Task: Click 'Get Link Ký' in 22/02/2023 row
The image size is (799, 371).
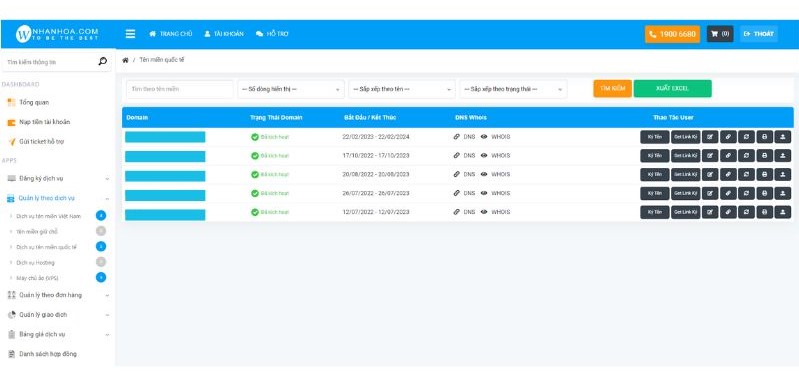Action: [685, 137]
